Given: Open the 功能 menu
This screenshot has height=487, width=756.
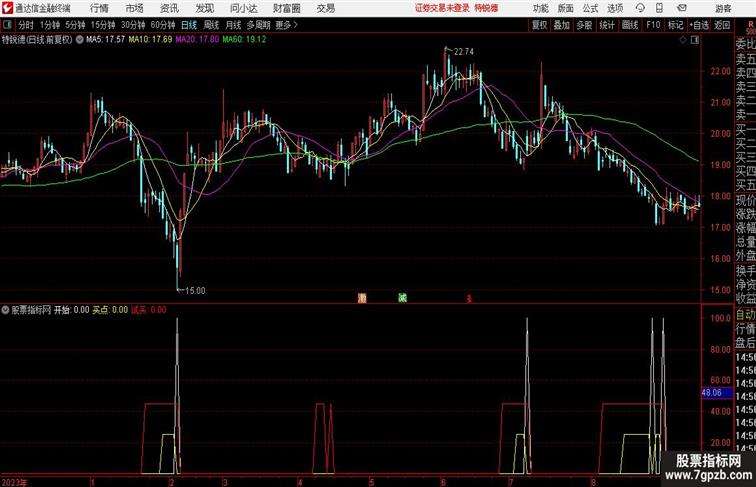Looking at the screenshot, I should click(x=540, y=8).
